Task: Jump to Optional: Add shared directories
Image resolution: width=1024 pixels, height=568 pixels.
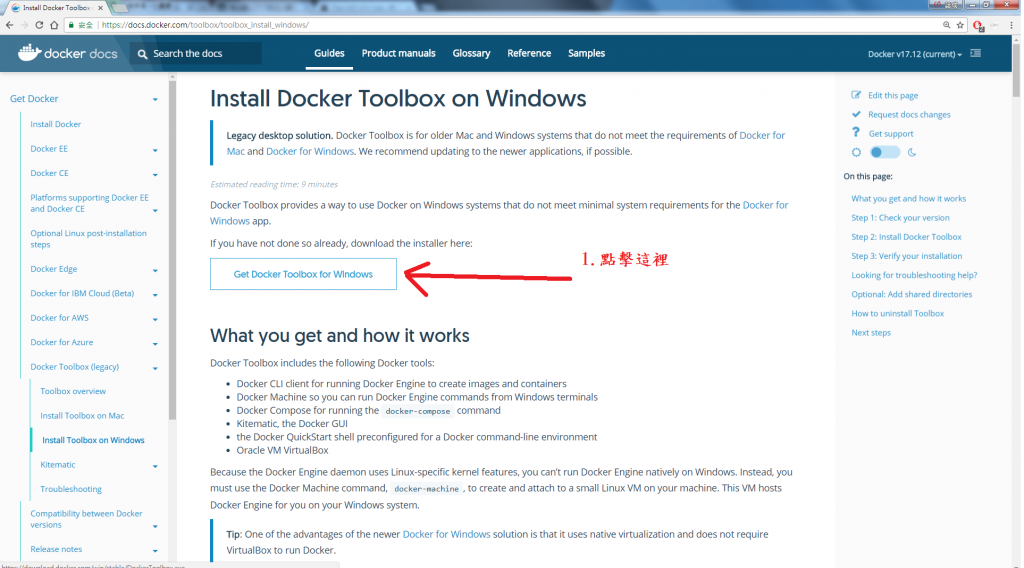Action: (x=912, y=294)
